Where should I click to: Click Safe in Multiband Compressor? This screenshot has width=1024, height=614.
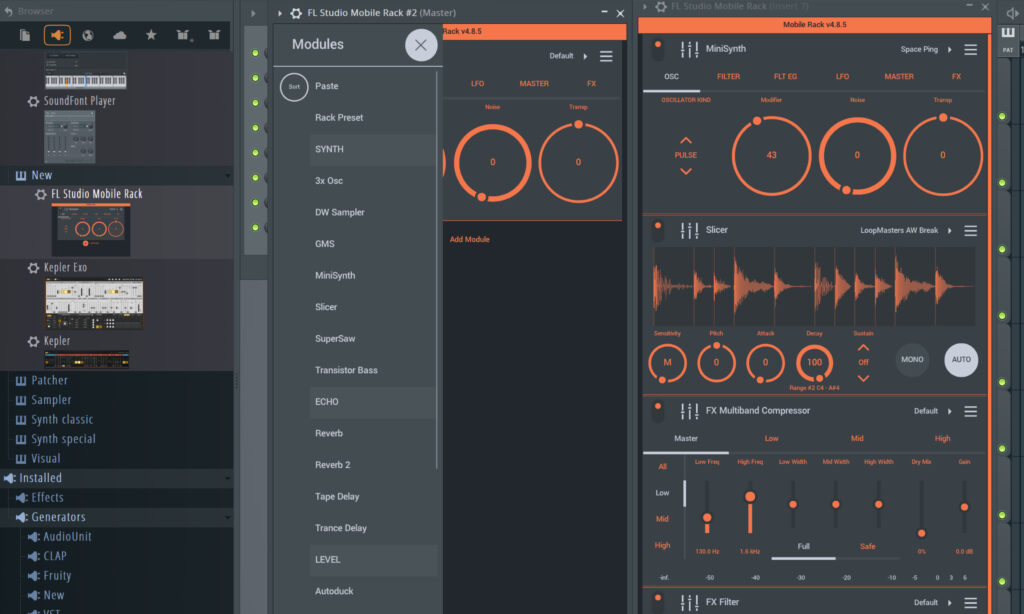(x=867, y=547)
